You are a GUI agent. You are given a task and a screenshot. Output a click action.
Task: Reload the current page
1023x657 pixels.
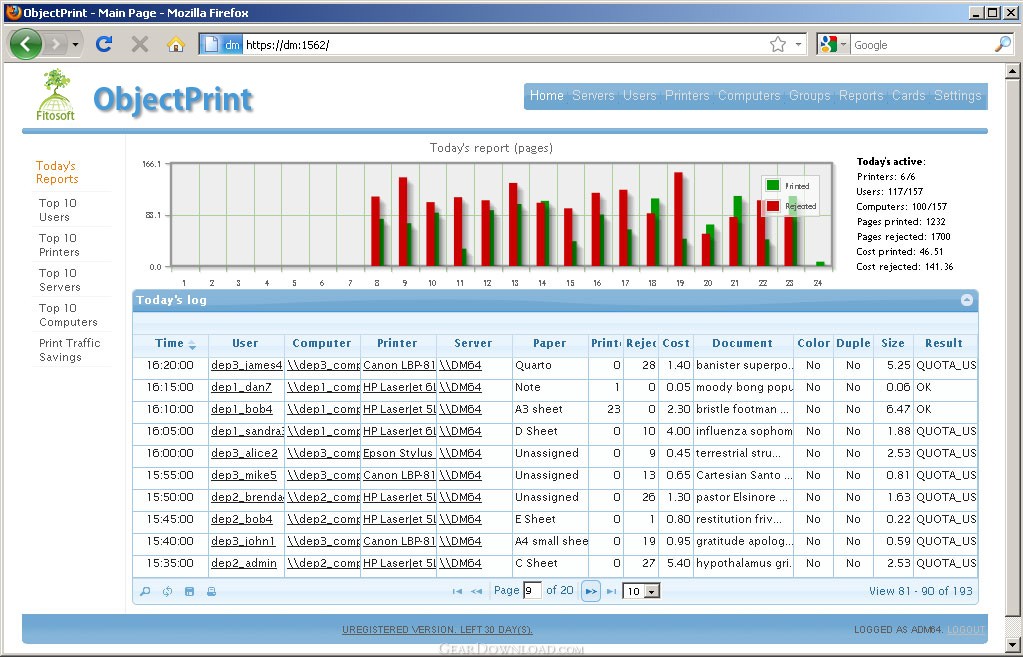[104, 44]
